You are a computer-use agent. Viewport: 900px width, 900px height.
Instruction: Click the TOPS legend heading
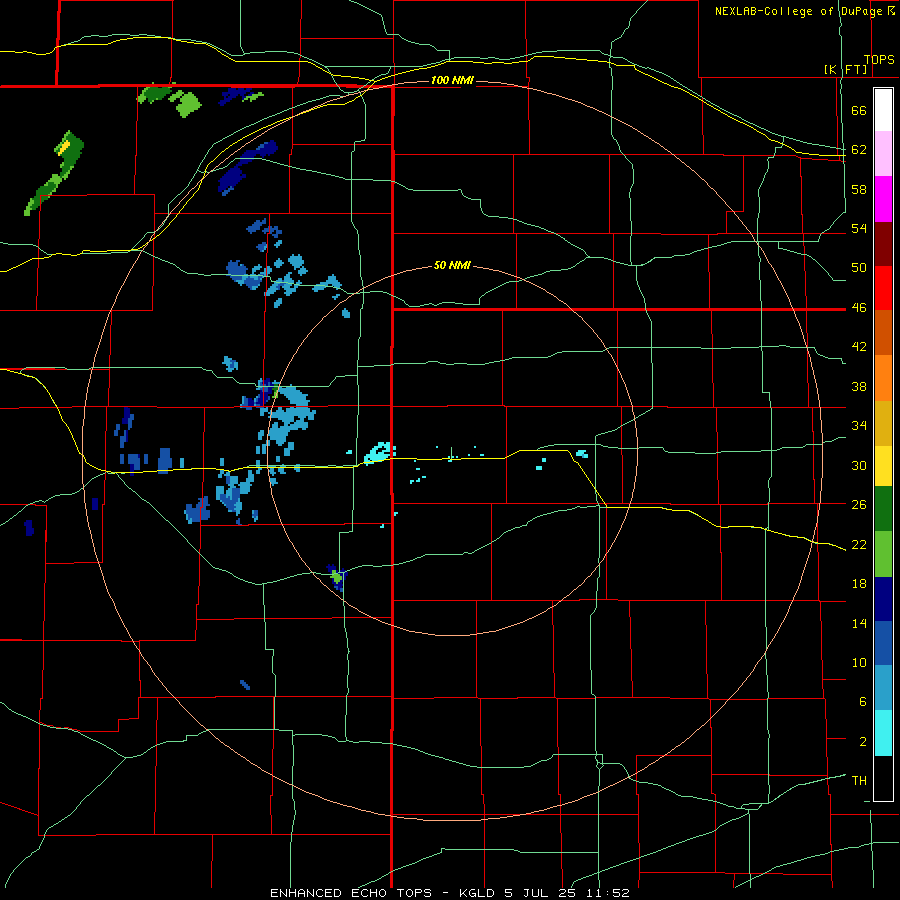coord(879,60)
